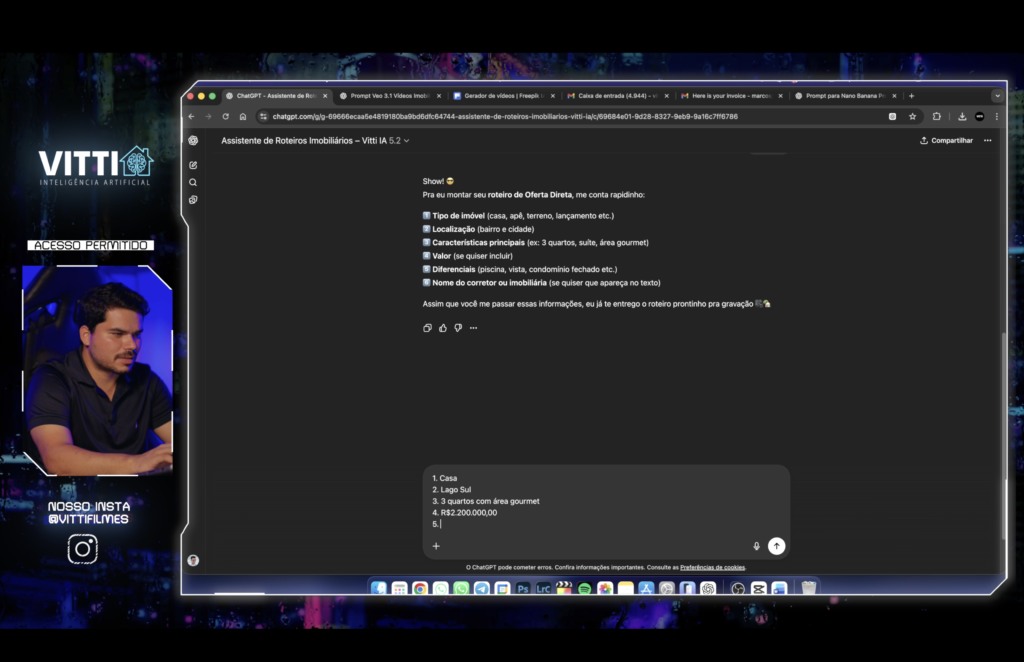Screen dimensions: 1024x662
Task: Open the Preferências de cookies link
Action: pos(712,568)
